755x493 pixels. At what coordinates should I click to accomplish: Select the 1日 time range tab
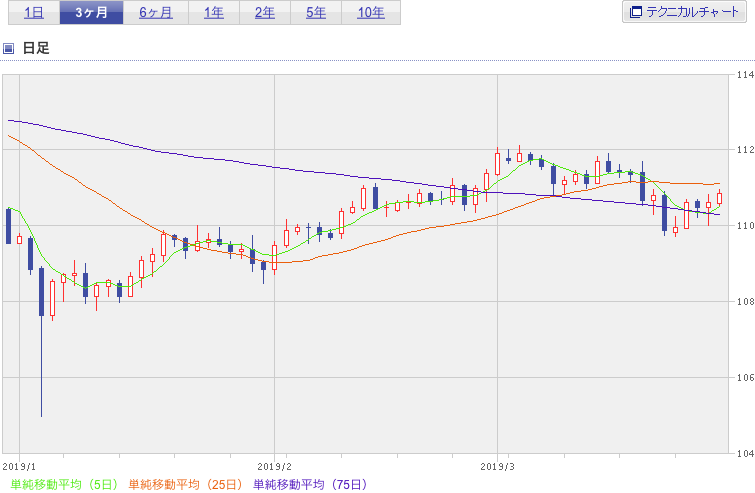pyautogui.click(x=34, y=13)
